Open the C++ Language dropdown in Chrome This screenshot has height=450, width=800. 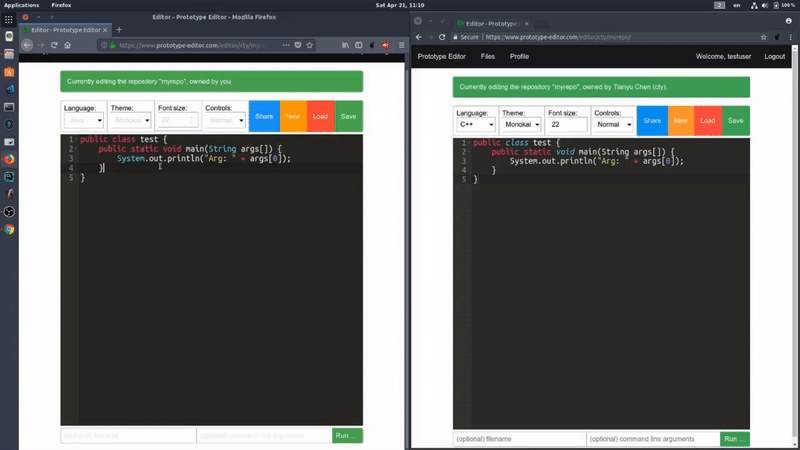476,124
